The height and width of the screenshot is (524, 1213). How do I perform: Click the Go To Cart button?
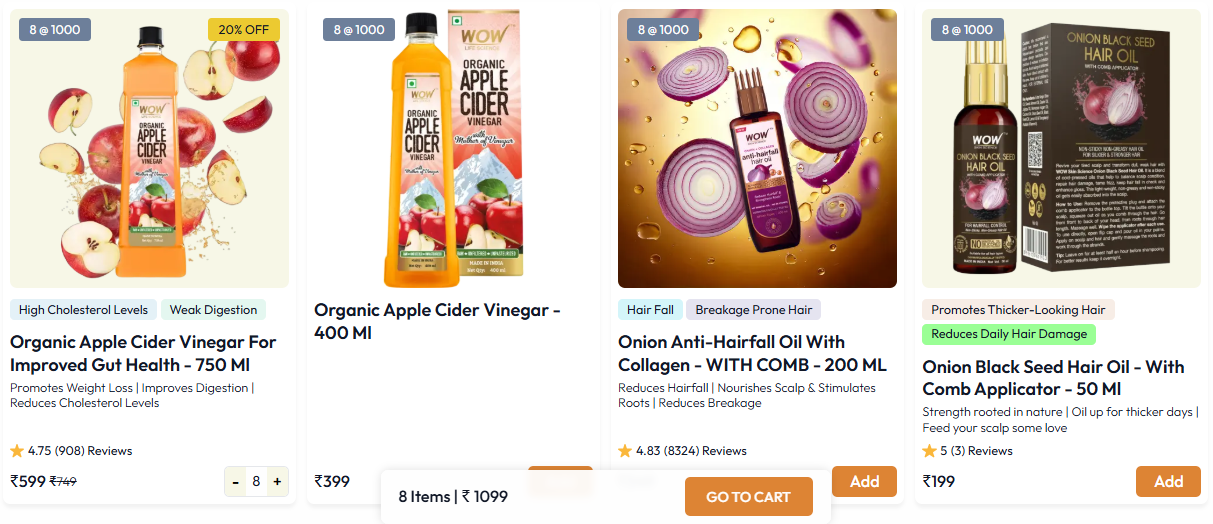[748, 497]
